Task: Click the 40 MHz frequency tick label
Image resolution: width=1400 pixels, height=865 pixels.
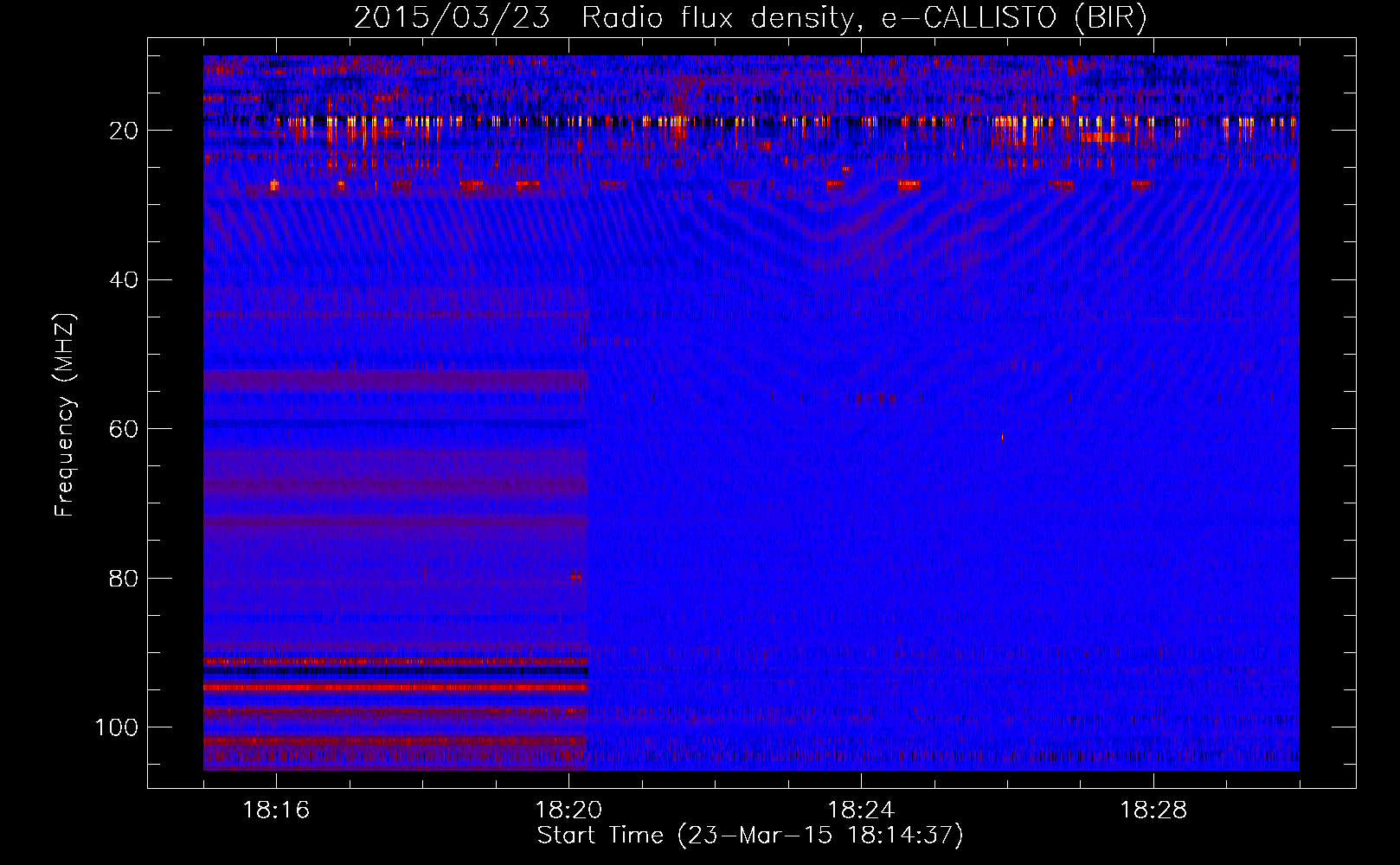Action: pyautogui.click(x=124, y=280)
